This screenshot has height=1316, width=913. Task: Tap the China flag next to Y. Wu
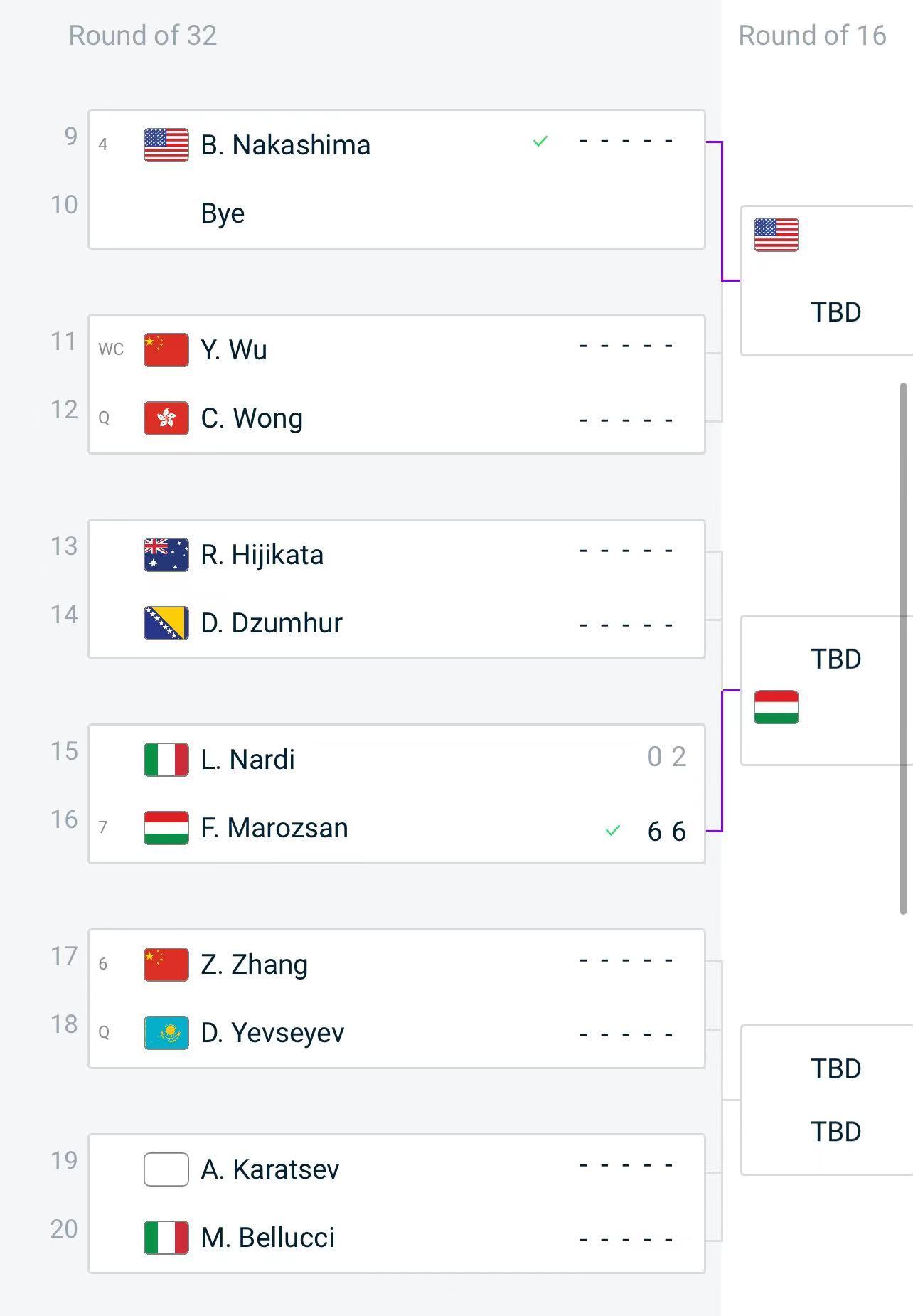coord(166,350)
